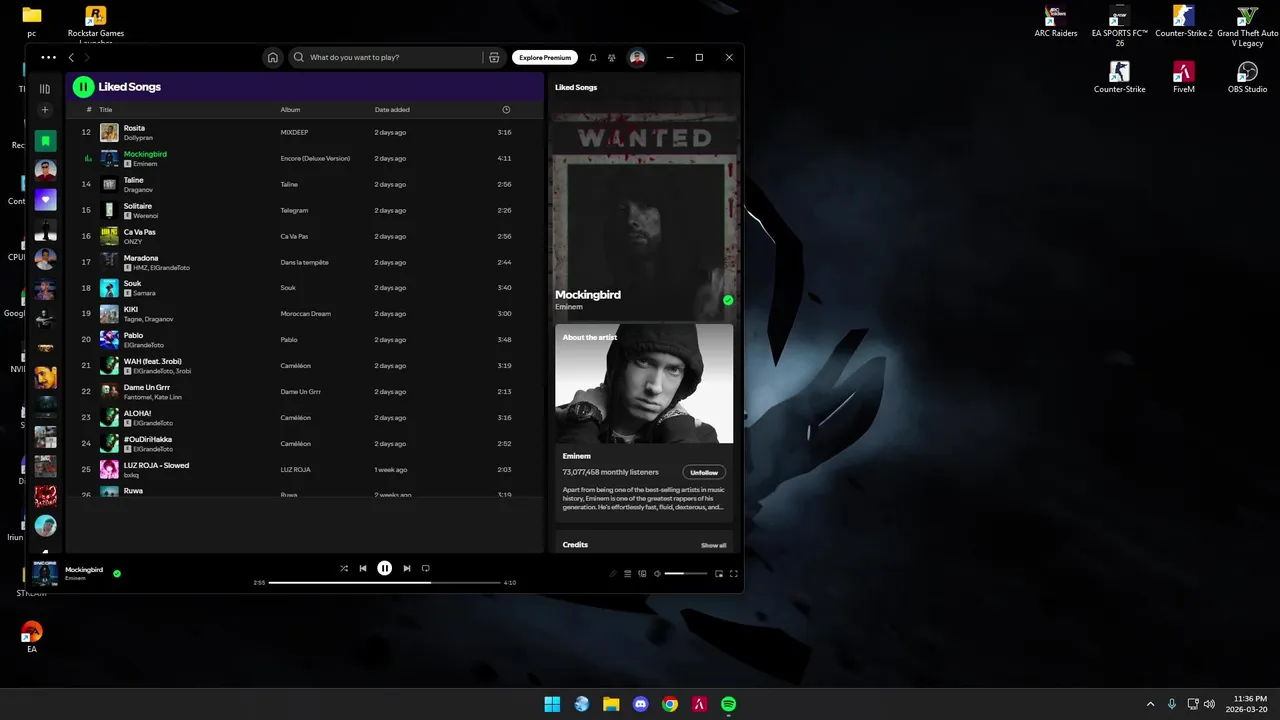Expand Your Library sidebar icon

(45, 89)
